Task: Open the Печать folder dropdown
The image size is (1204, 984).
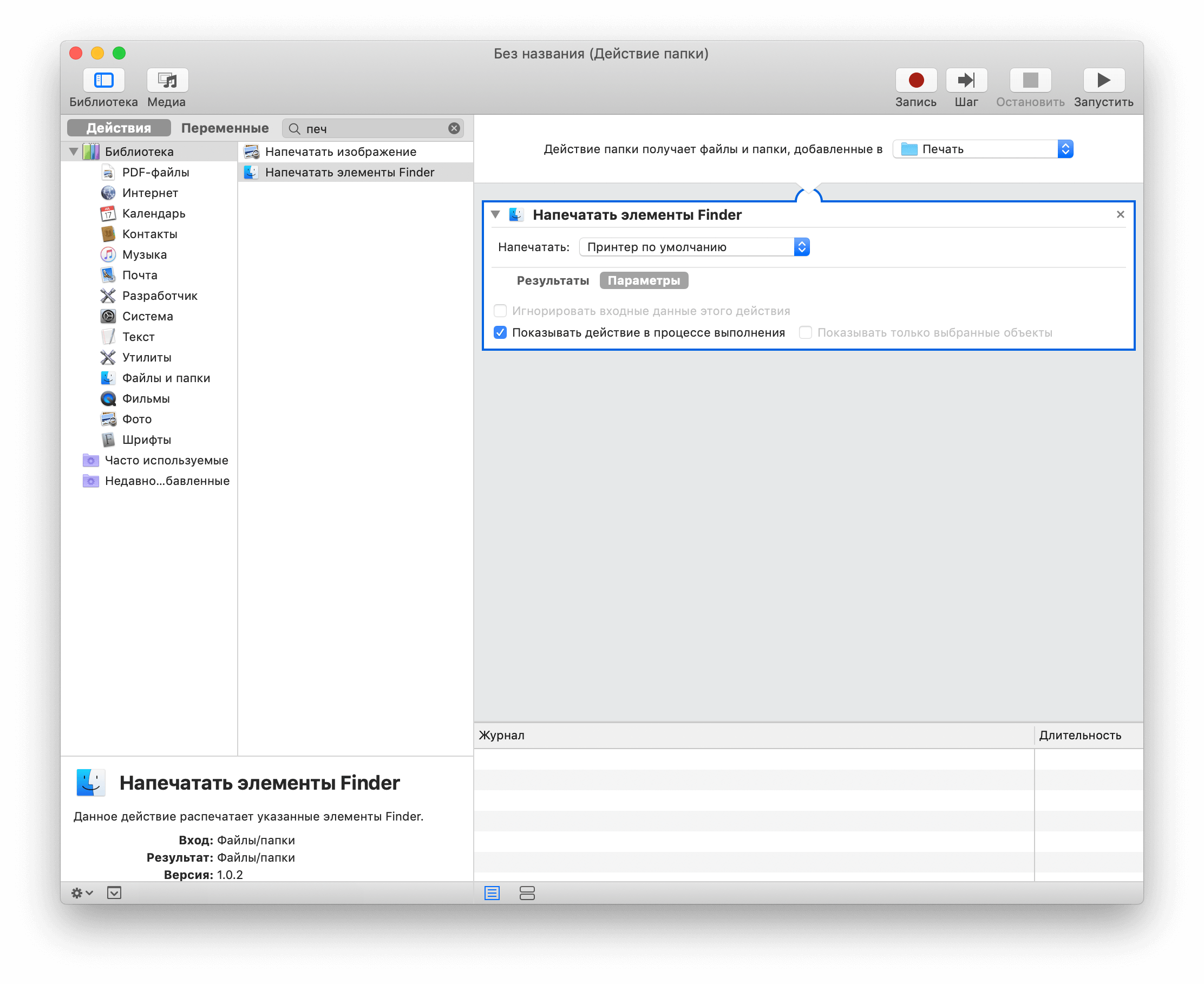Action: pyautogui.click(x=983, y=149)
